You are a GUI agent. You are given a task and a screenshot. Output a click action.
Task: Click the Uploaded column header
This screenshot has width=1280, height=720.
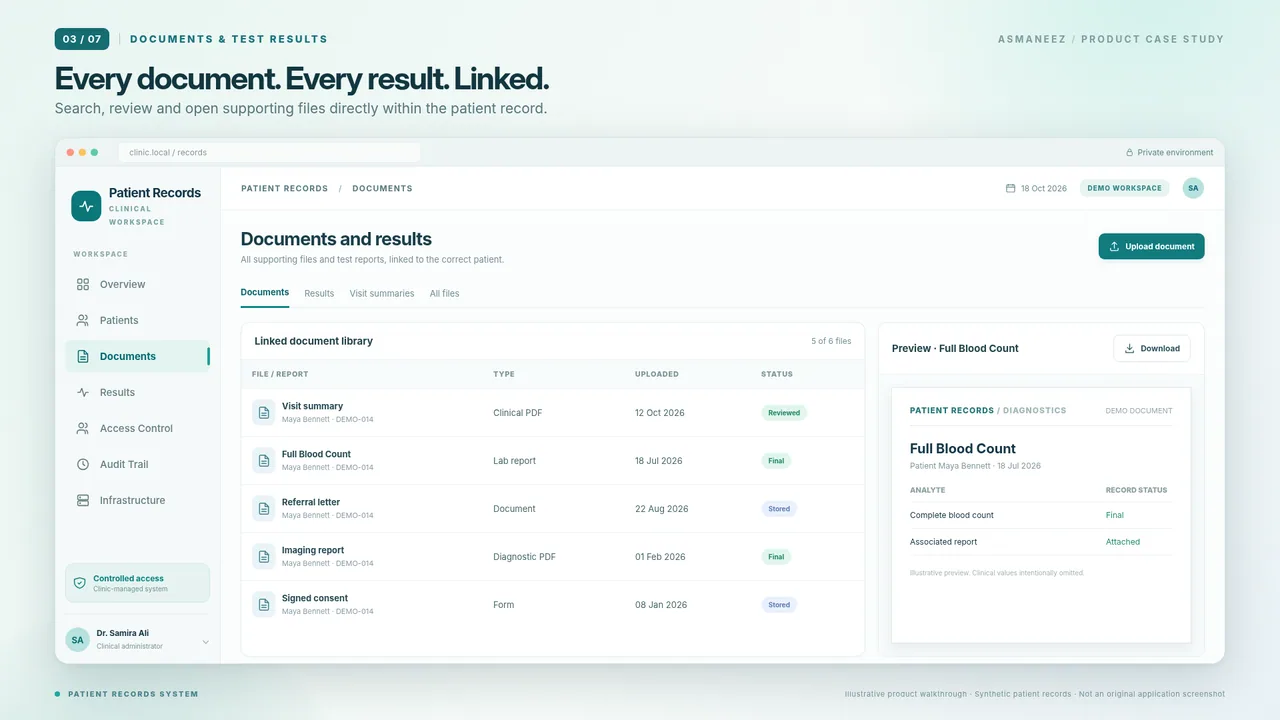click(x=657, y=374)
